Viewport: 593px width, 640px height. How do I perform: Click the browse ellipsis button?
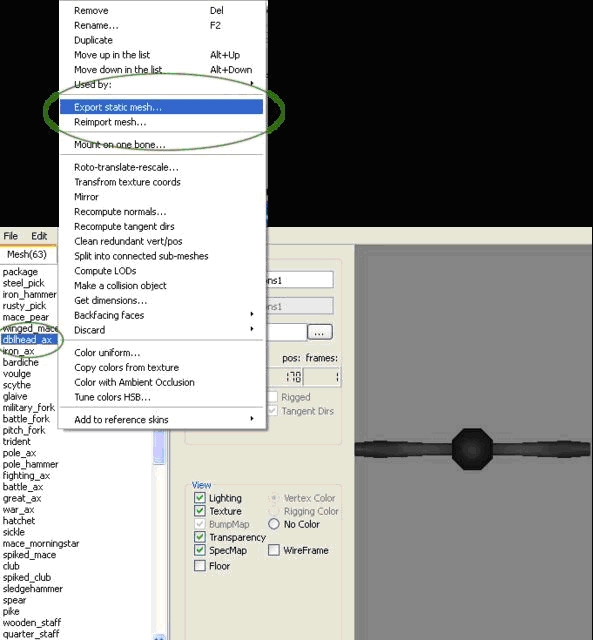(320, 333)
